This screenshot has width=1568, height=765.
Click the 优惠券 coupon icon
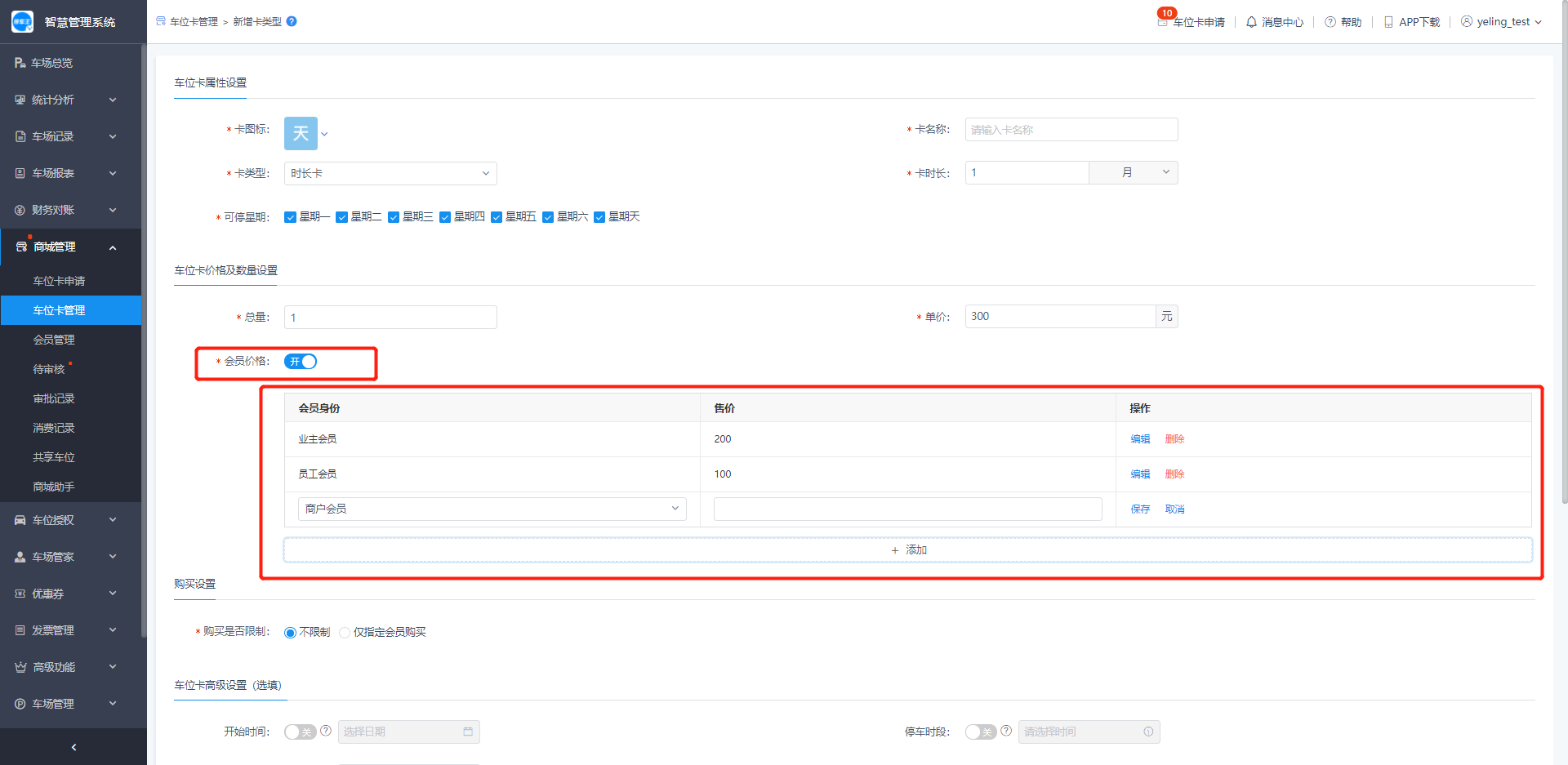click(x=20, y=594)
